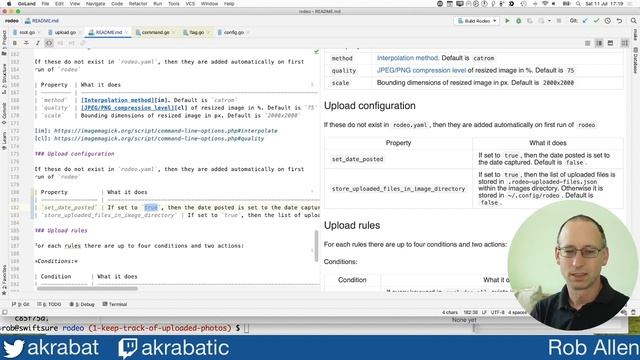Viewport: 640px width, 360px height.
Task: Open the Favorites tool window
Action: tap(4, 280)
